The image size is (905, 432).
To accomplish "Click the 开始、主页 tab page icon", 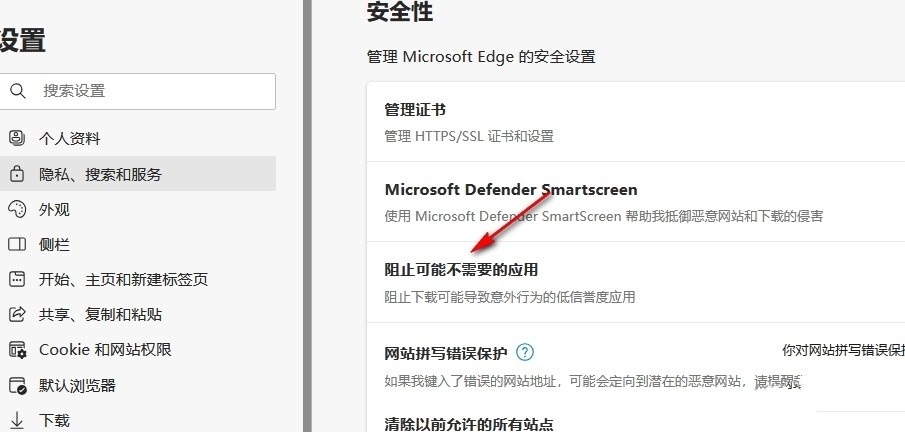I will (x=17, y=280).
